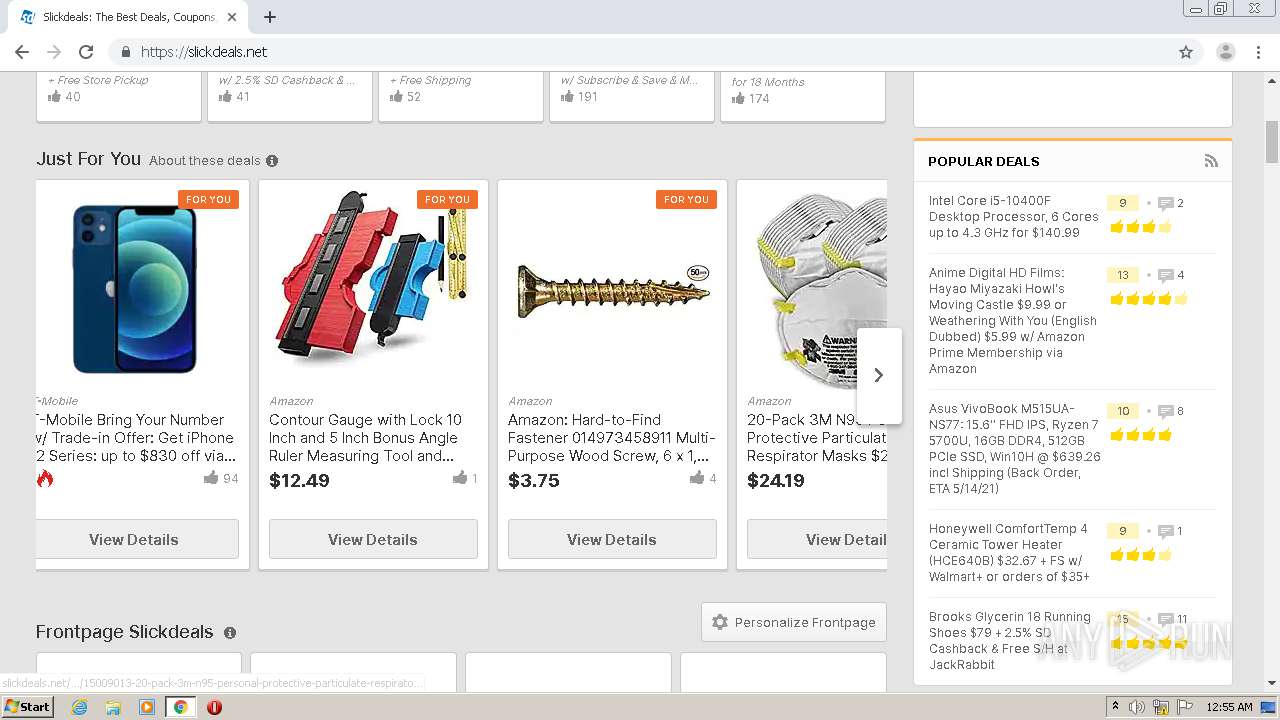Open the media player taskbar icon
The image size is (1280, 720).
pos(147,707)
